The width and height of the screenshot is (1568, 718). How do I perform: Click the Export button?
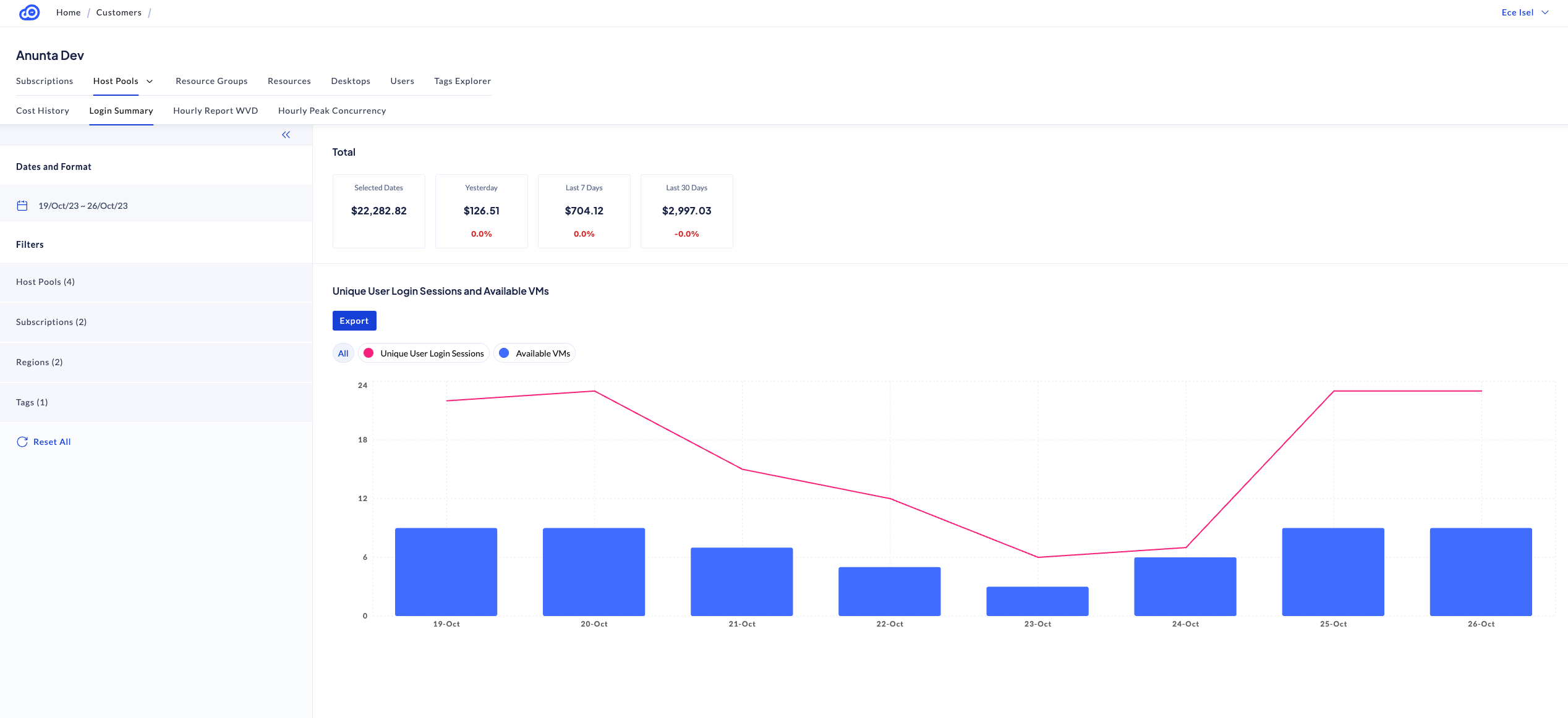(354, 321)
